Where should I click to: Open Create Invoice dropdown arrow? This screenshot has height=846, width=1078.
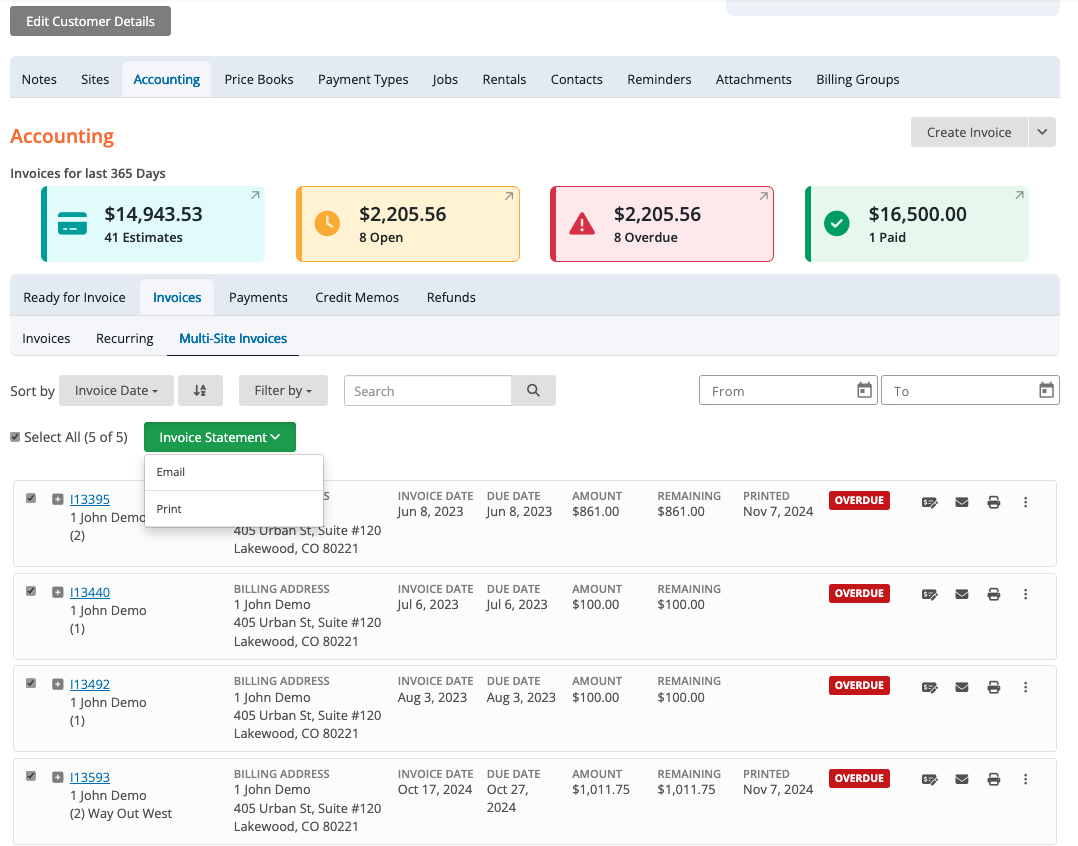[x=1042, y=132]
